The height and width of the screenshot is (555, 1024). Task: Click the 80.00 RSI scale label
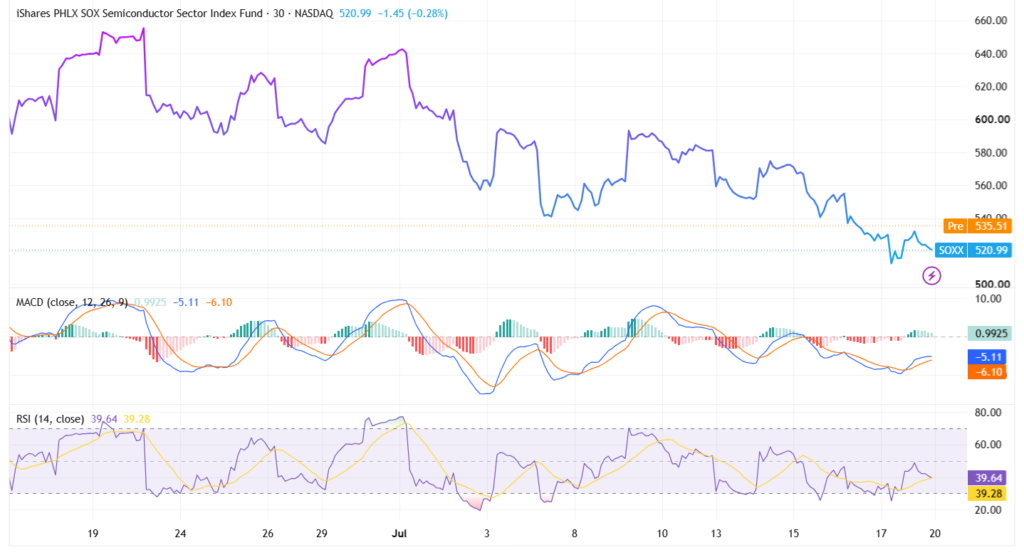coord(987,413)
